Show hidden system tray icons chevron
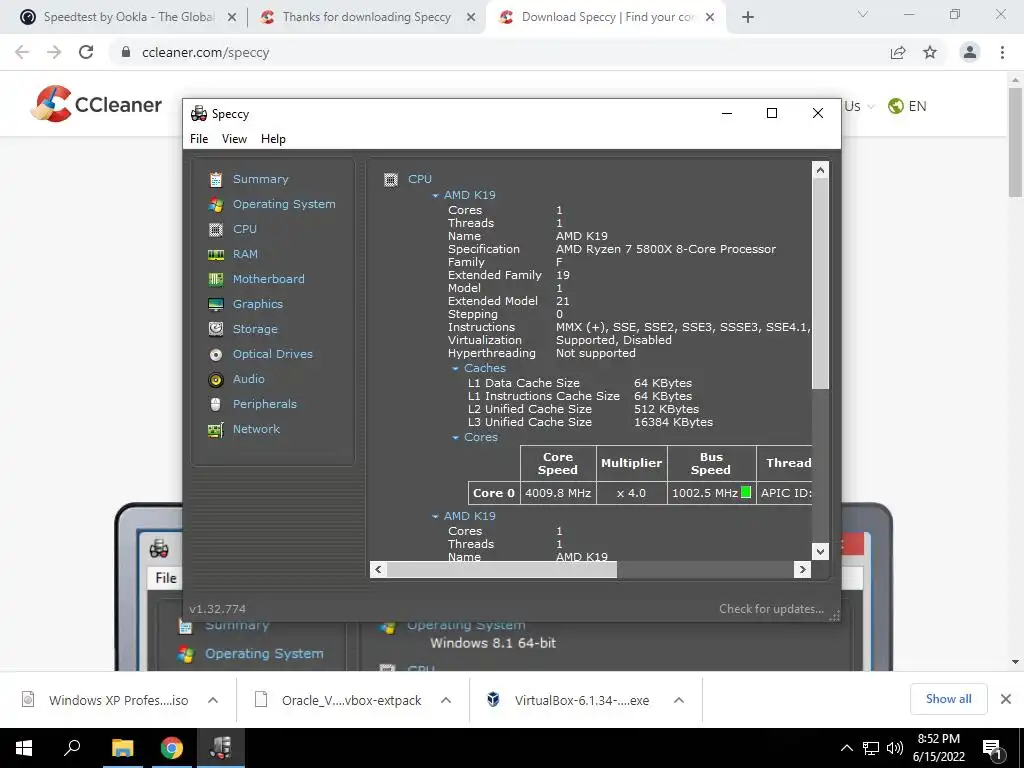The width and height of the screenshot is (1024, 768). 847,748
